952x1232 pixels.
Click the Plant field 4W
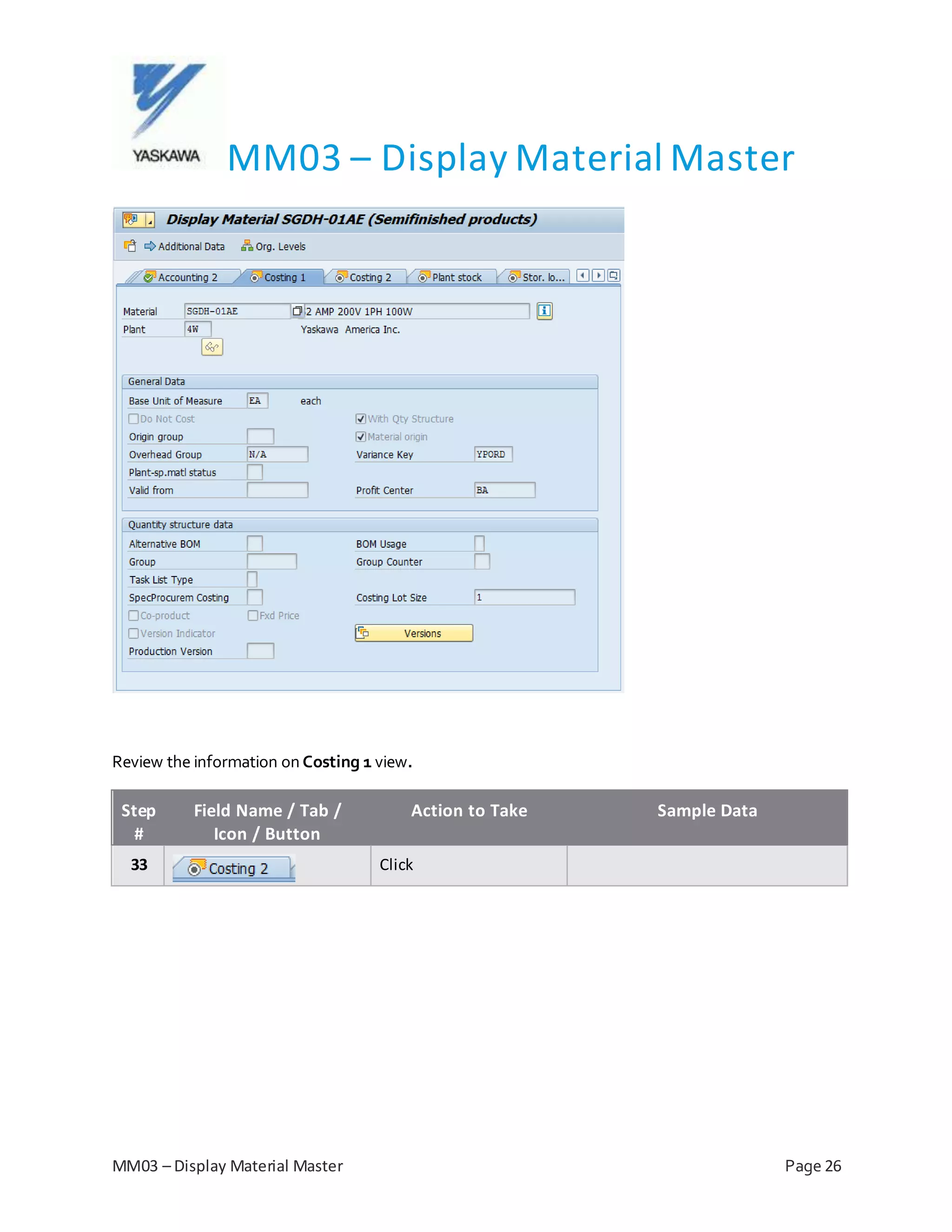198,330
